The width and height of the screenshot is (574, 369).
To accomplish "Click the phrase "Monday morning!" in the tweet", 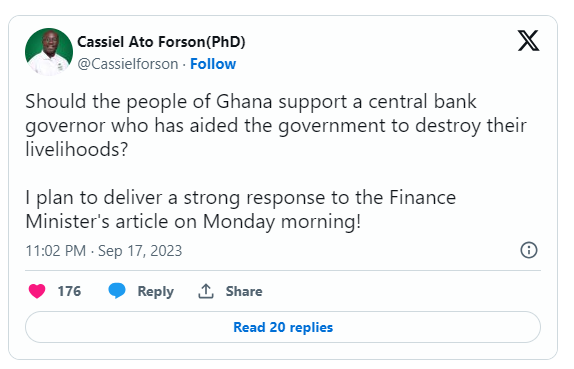I will (x=282, y=222).
